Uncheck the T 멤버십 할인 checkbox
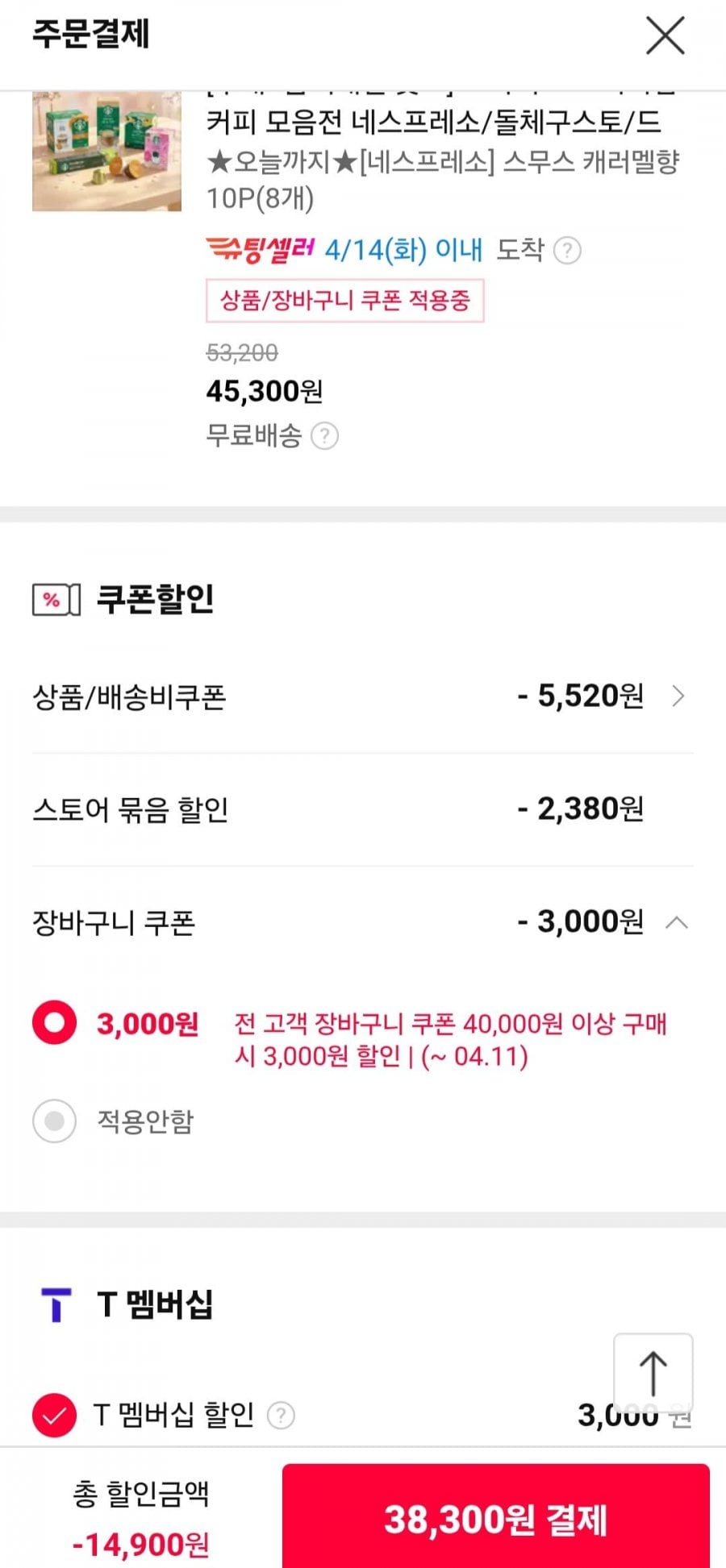The image size is (726, 1568). (x=54, y=1415)
